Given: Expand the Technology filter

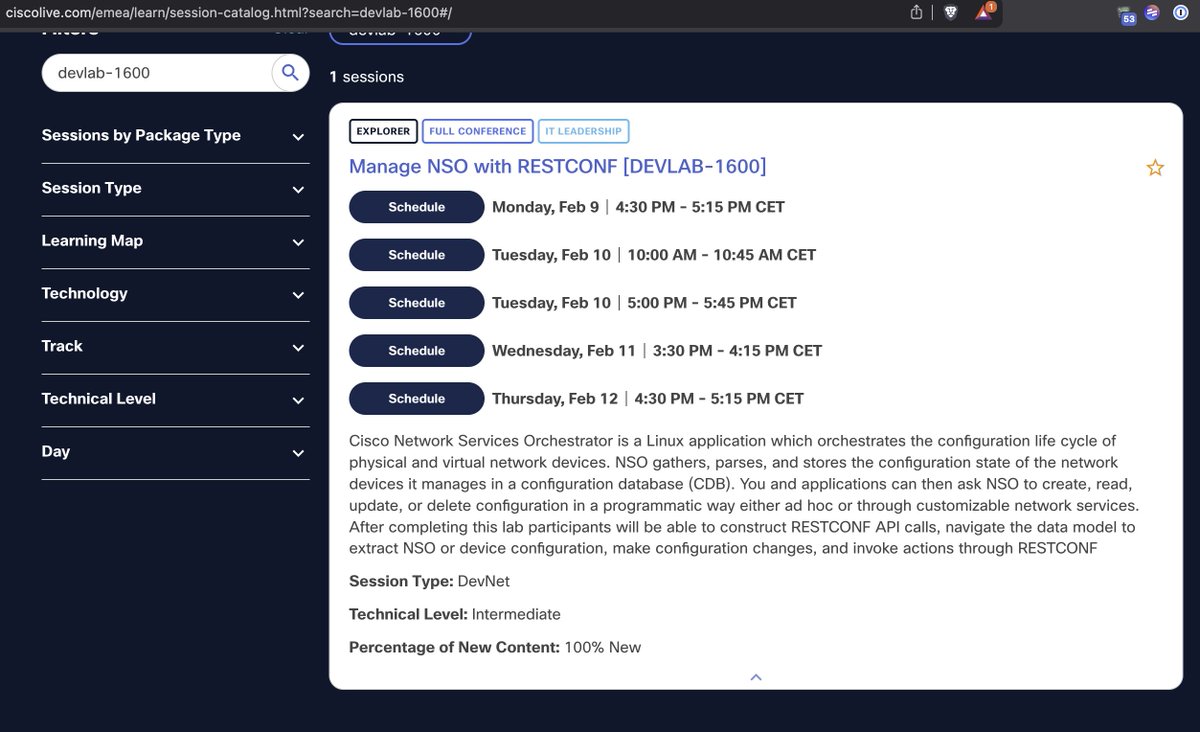Looking at the screenshot, I should click(175, 294).
